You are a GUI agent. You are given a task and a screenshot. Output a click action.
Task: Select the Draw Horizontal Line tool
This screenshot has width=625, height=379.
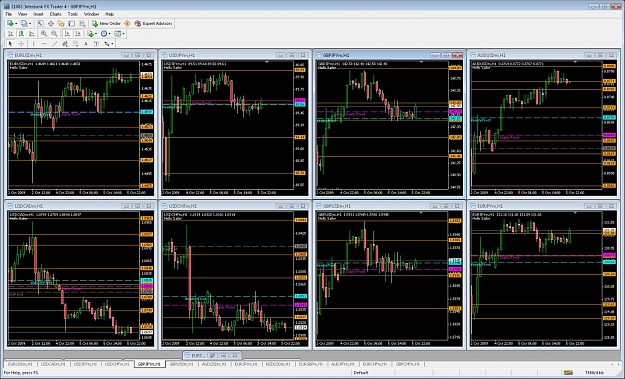(x=44, y=44)
